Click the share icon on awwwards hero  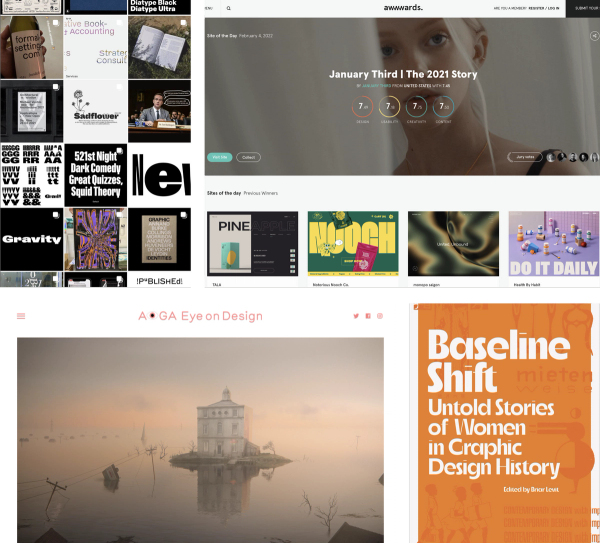point(594,36)
